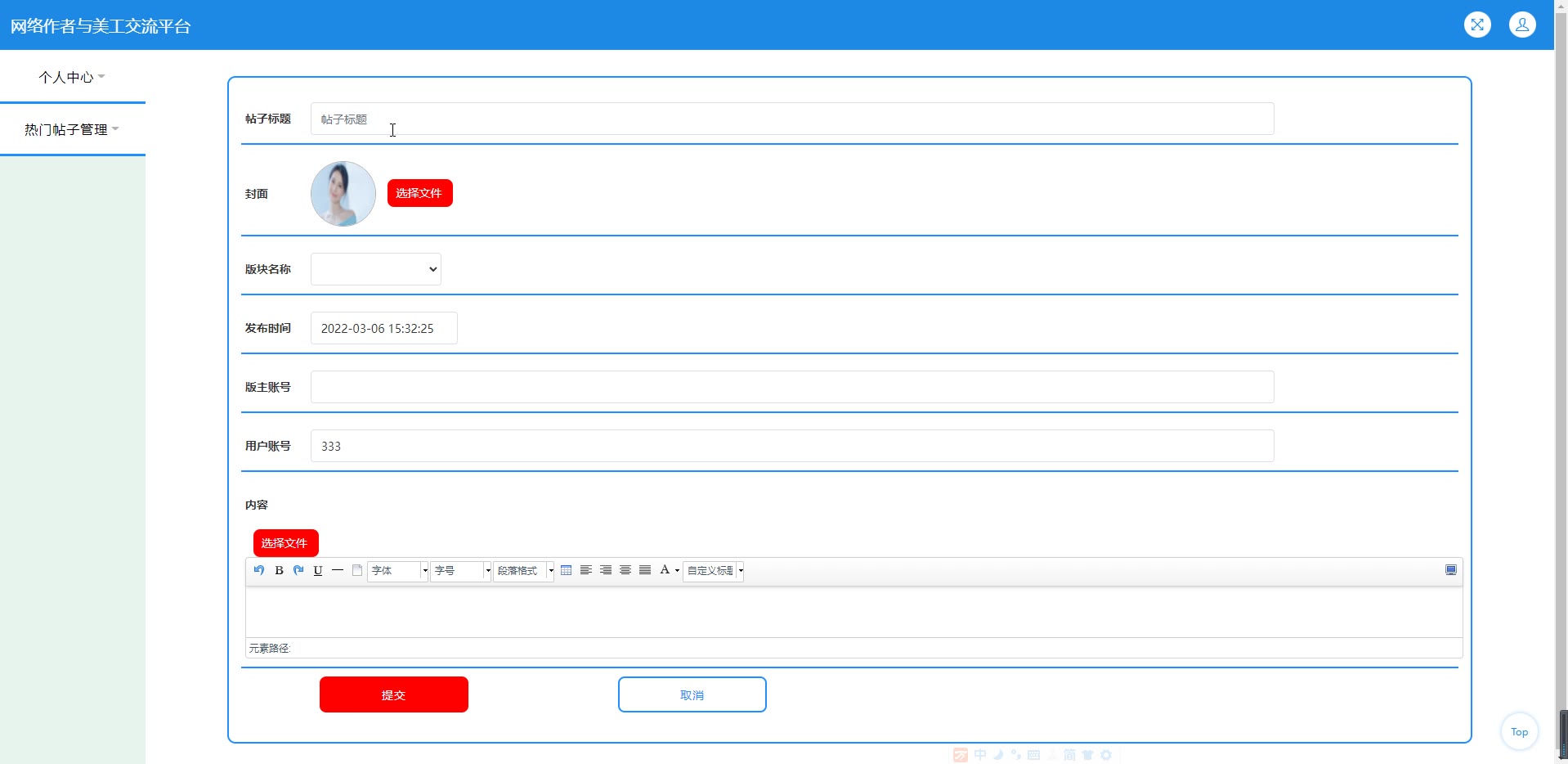The image size is (1568, 764).
Task: Open the IME bar settings gear
Action: click(1106, 755)
